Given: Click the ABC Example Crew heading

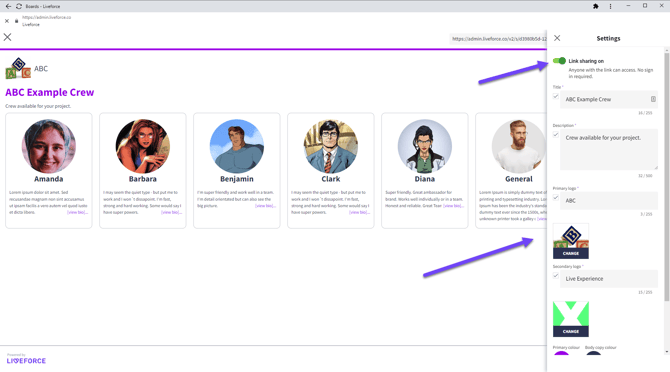Looking at the screenshot, I should (x=50, y=92).
